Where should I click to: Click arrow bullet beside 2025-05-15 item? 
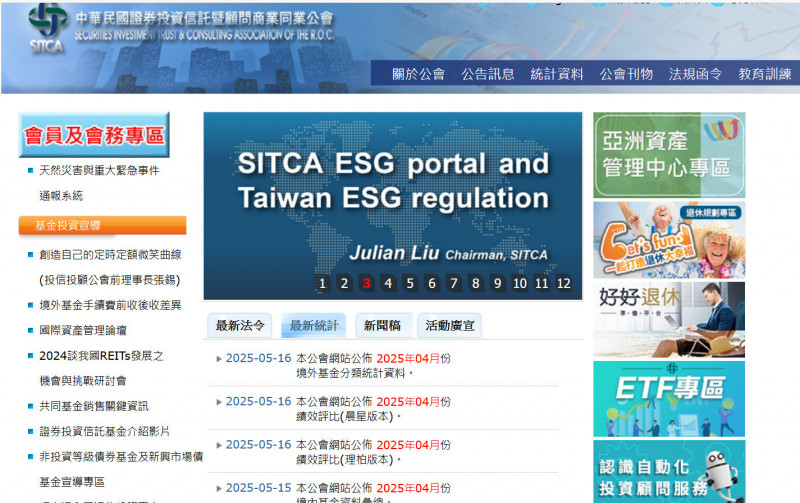[x=219, y=488]
